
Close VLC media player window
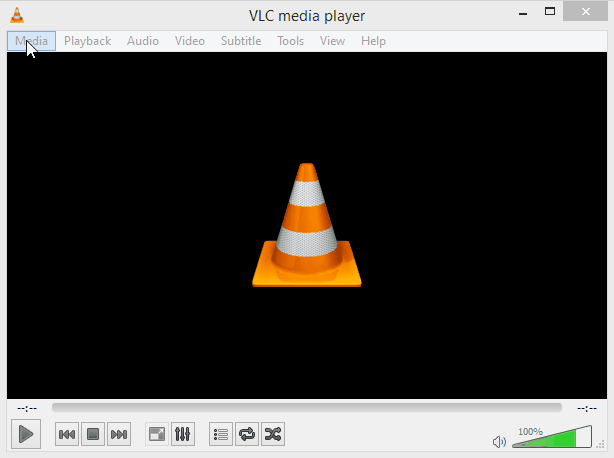pyautogui.click(x=585, y=12)
